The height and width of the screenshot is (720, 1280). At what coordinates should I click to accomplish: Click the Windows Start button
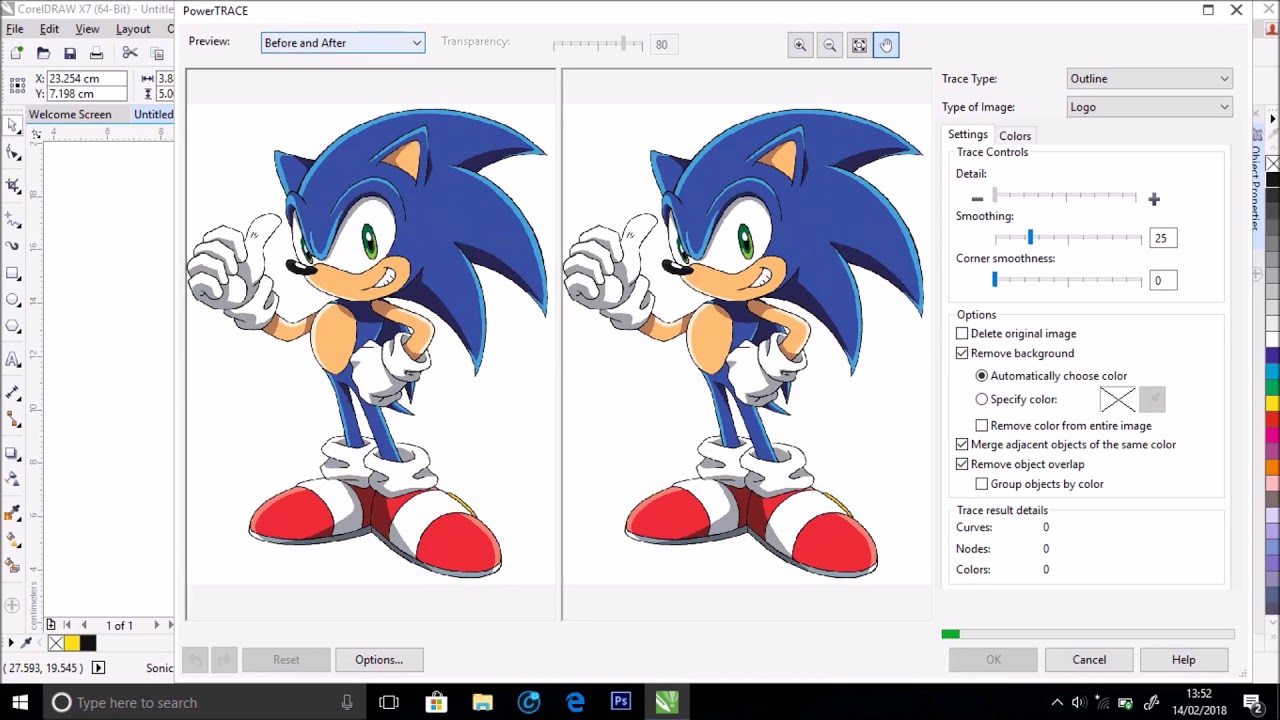(x=20, y=702)
